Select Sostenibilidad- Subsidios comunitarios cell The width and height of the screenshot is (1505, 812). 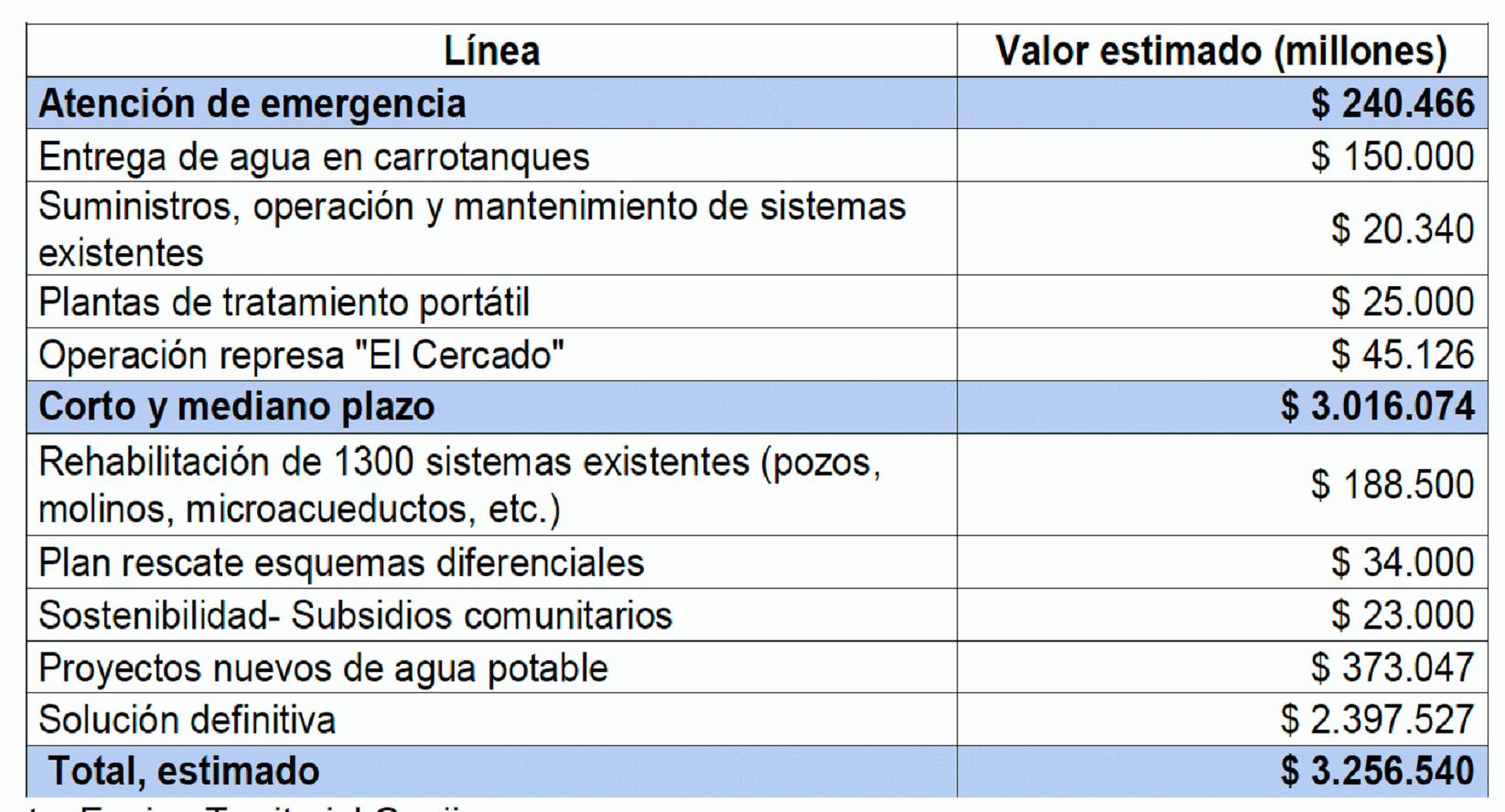pos(492,614)
